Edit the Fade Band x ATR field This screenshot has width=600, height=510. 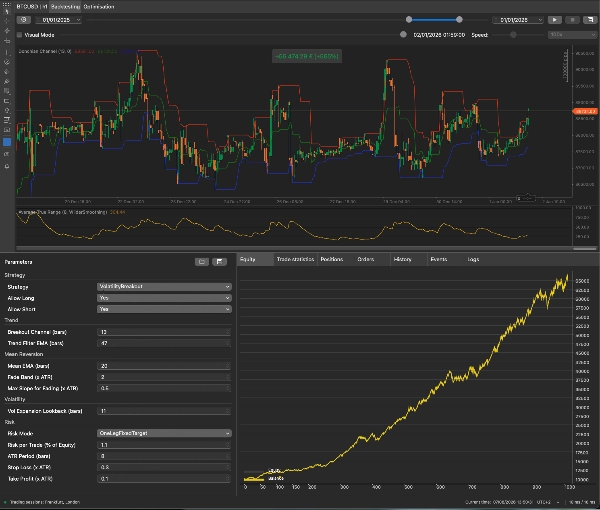tap(164, 377)
